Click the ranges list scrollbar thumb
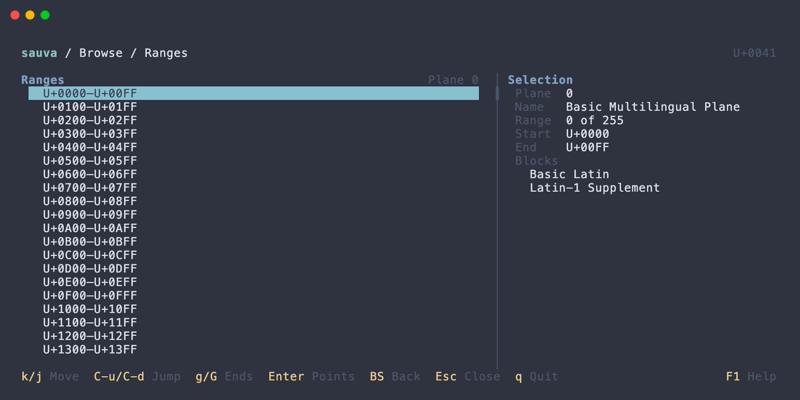This screenshot has width=800, height=400. (497, 93)
